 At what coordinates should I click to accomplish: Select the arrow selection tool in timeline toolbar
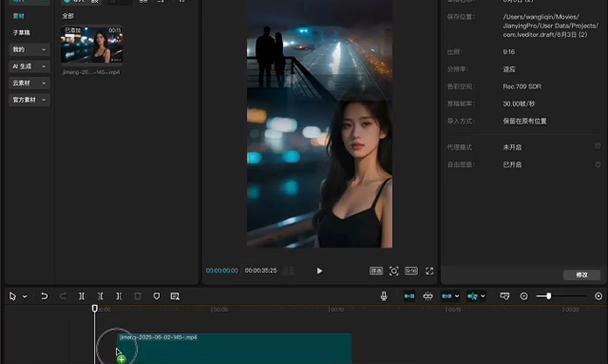[x=12, y=297]
